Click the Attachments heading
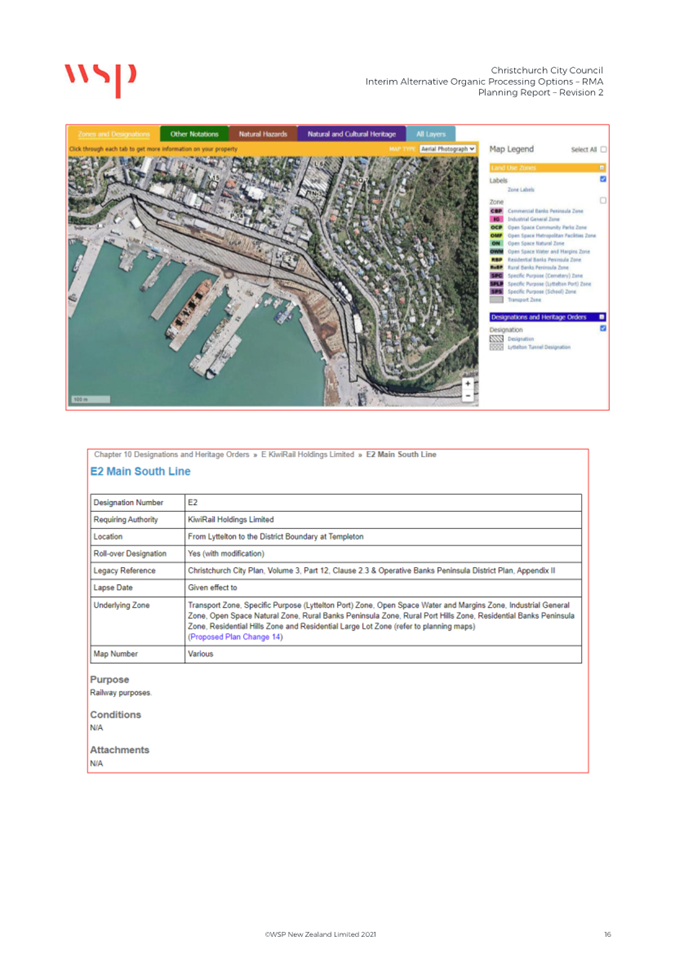Image resolution: width=675 pixels, height=954 pixels. click(x=120, y=750)
